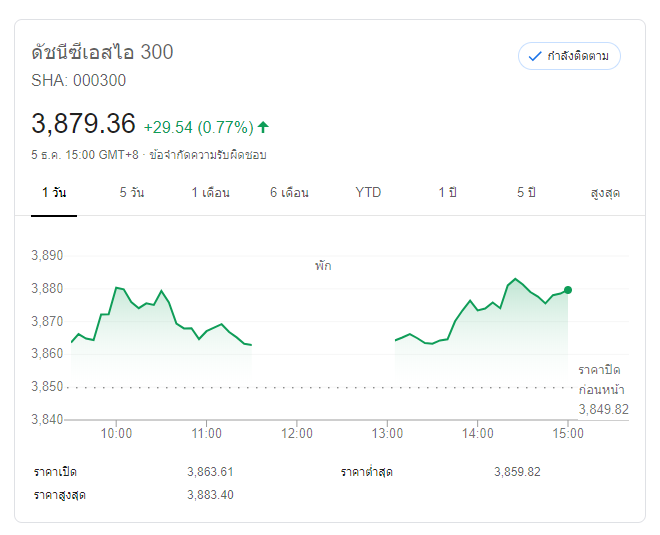Viewport: 660px width, 535px height.
Task: Select the YTD tab
Action: coord(368,192)
